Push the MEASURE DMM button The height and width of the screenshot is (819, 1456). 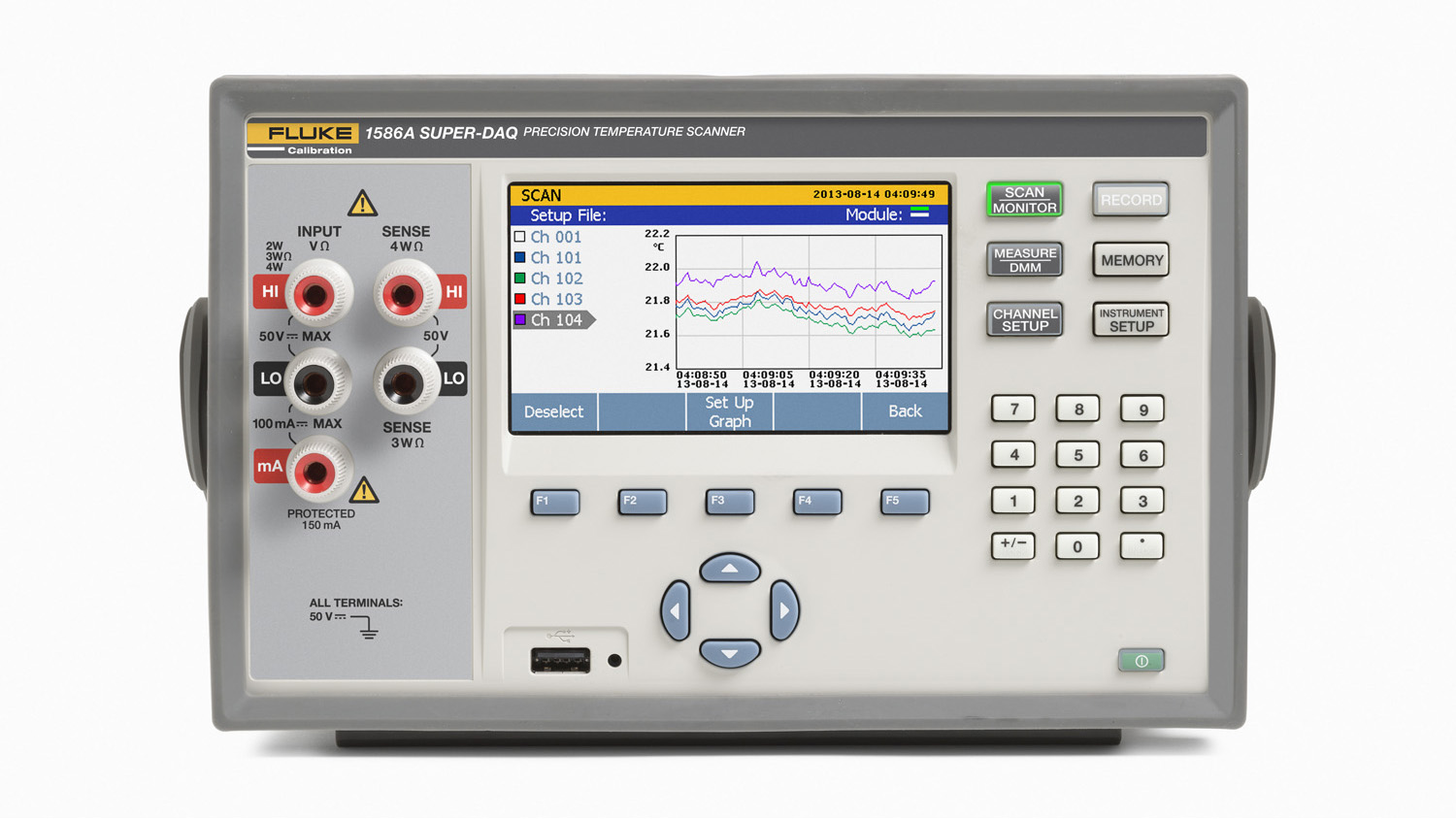point(1025,260)
